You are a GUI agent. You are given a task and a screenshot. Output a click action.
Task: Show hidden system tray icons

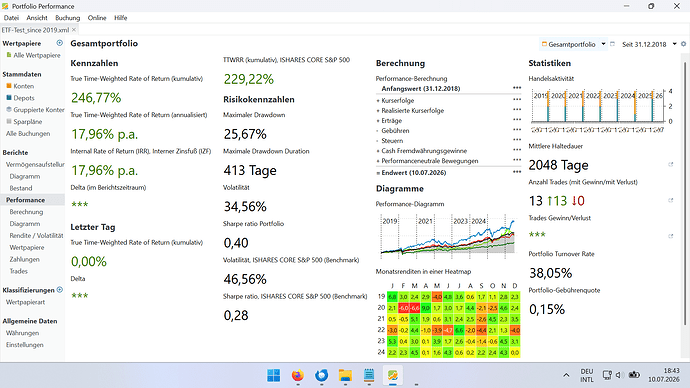pos(566,375)
